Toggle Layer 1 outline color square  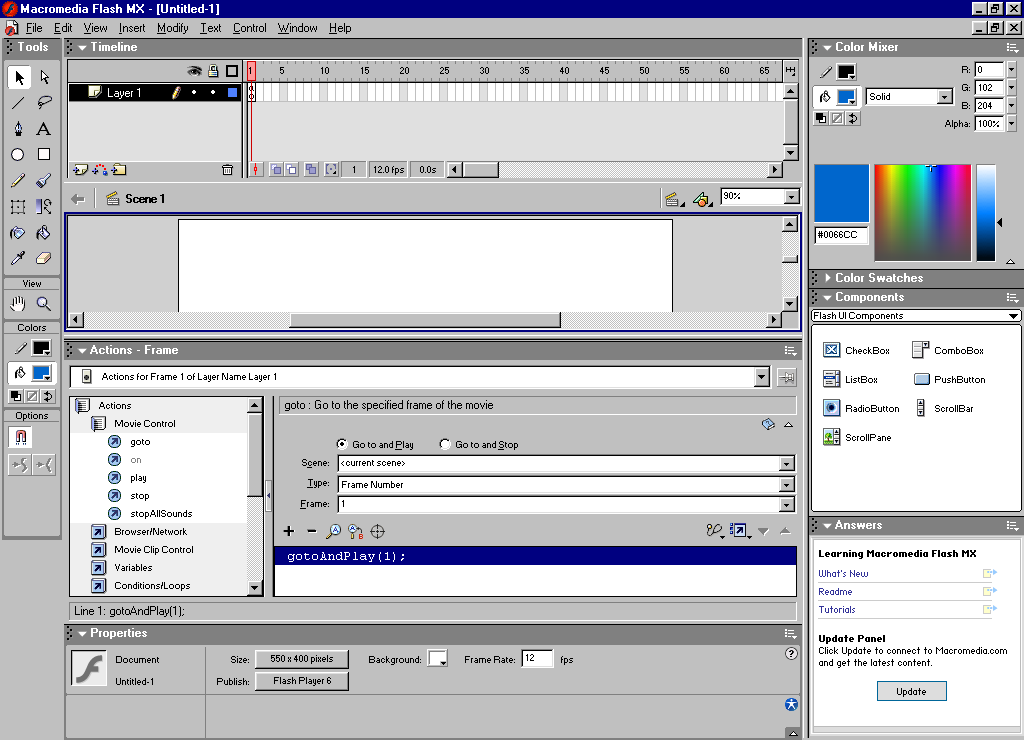coord(232,93)
